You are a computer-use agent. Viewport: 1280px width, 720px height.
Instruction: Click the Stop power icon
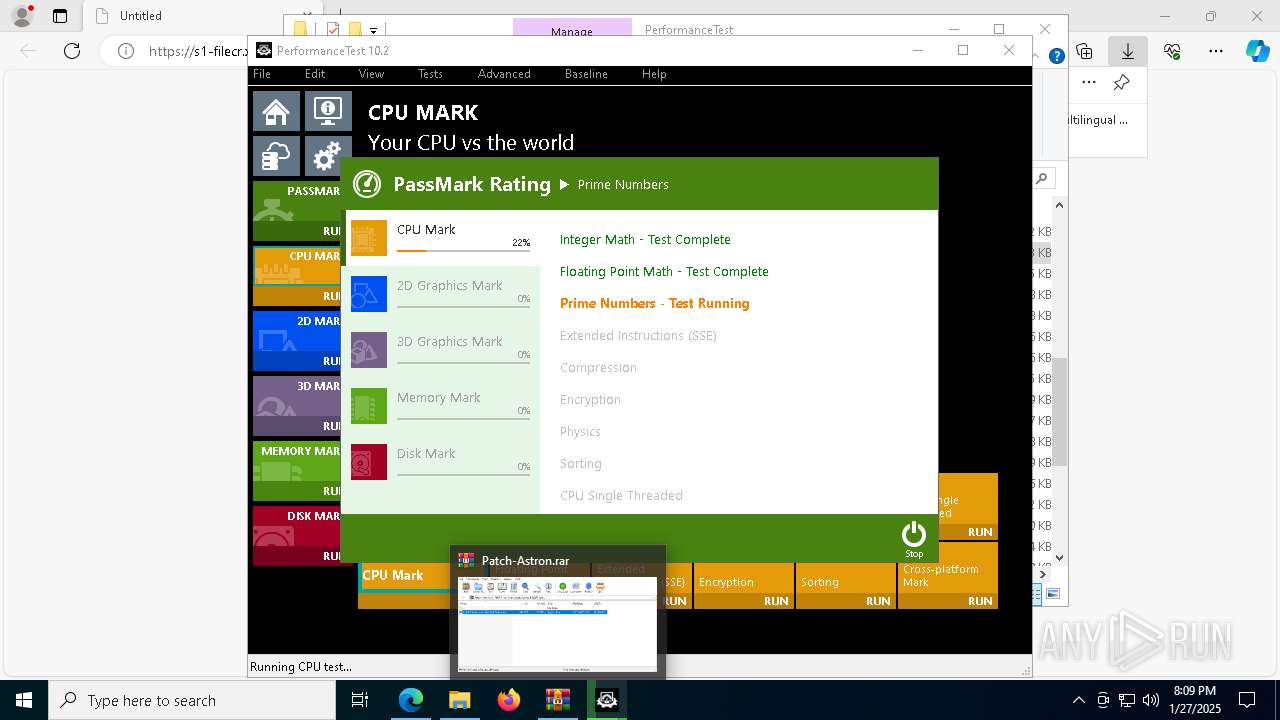point(914,538)
